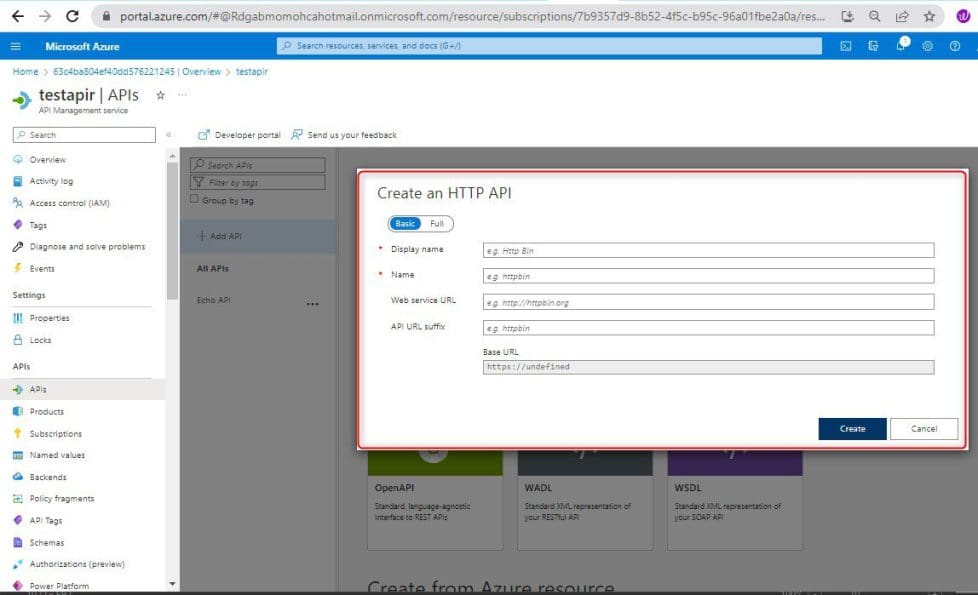
Task: Navigate to Home via the breadcrumb
Action: click(x=25, y=71)
